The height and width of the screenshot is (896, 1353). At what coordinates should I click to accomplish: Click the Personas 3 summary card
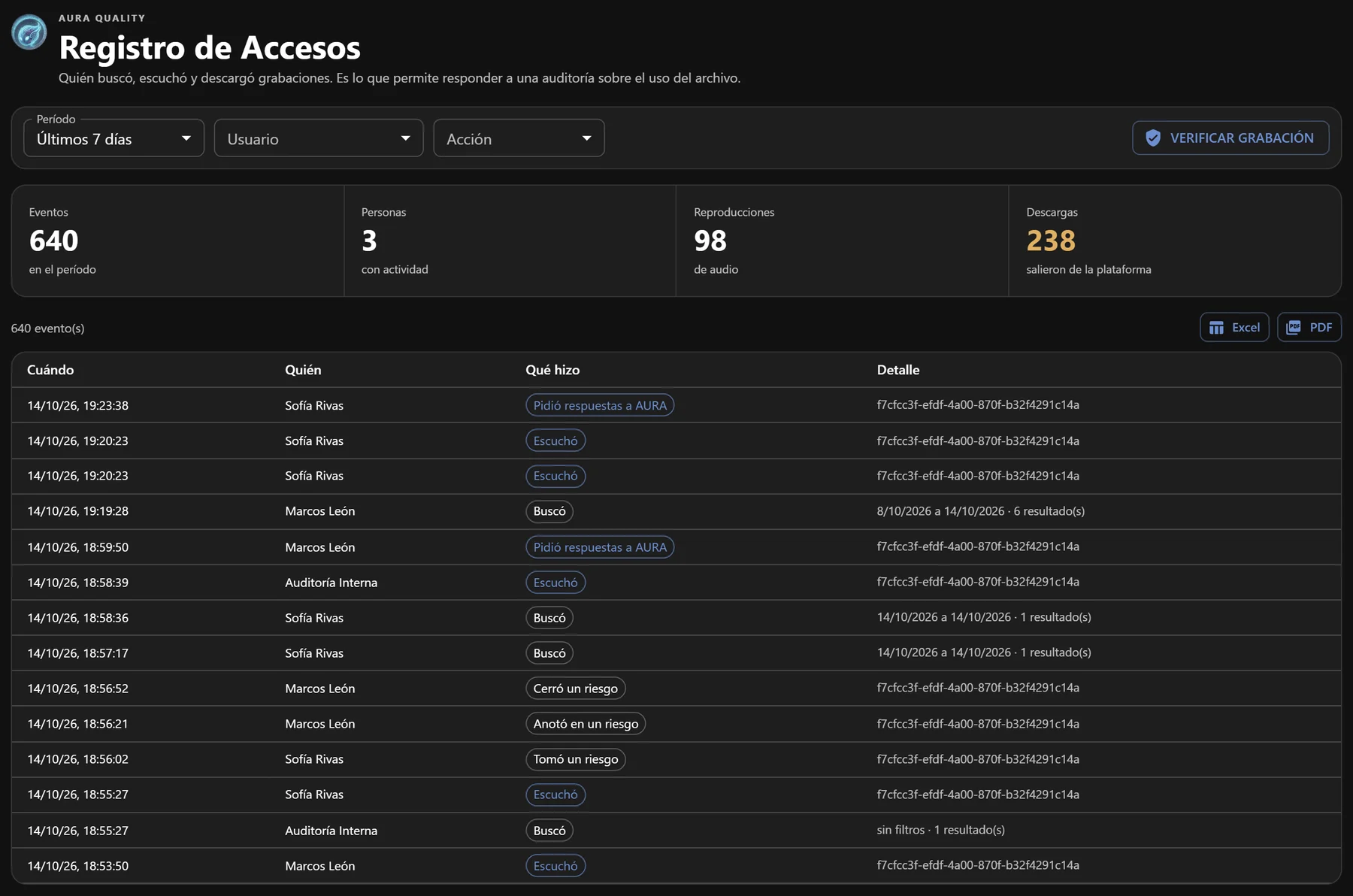tap(510, 241)
